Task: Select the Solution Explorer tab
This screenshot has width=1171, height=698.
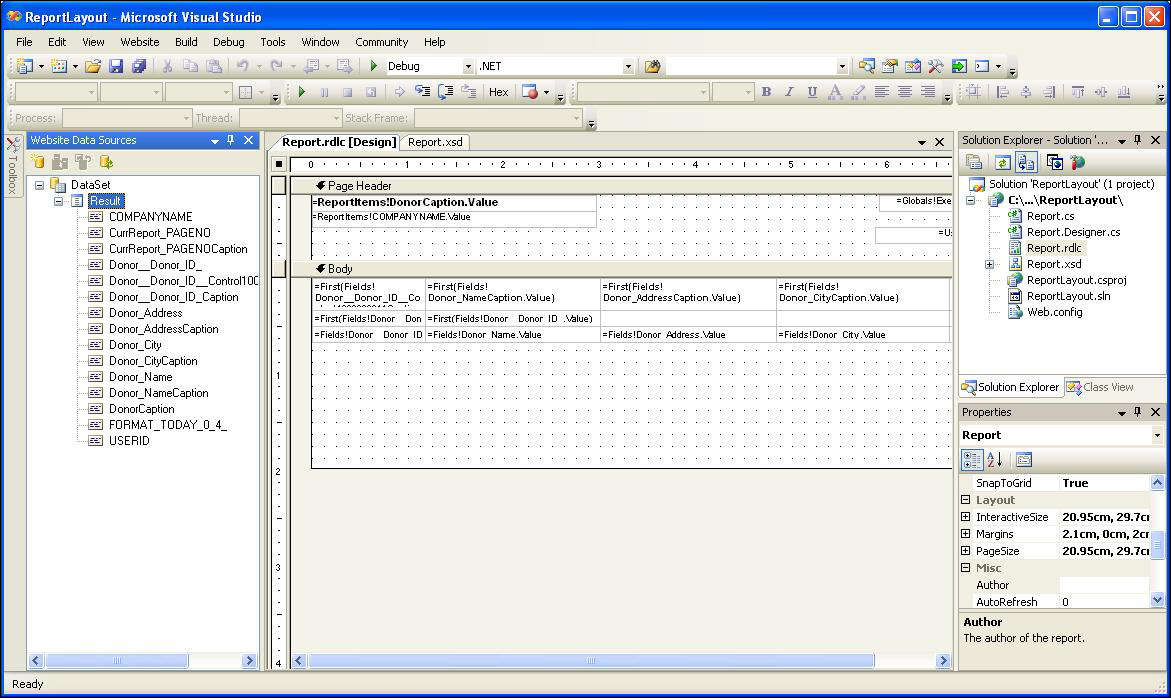Action: [1010, 387]
